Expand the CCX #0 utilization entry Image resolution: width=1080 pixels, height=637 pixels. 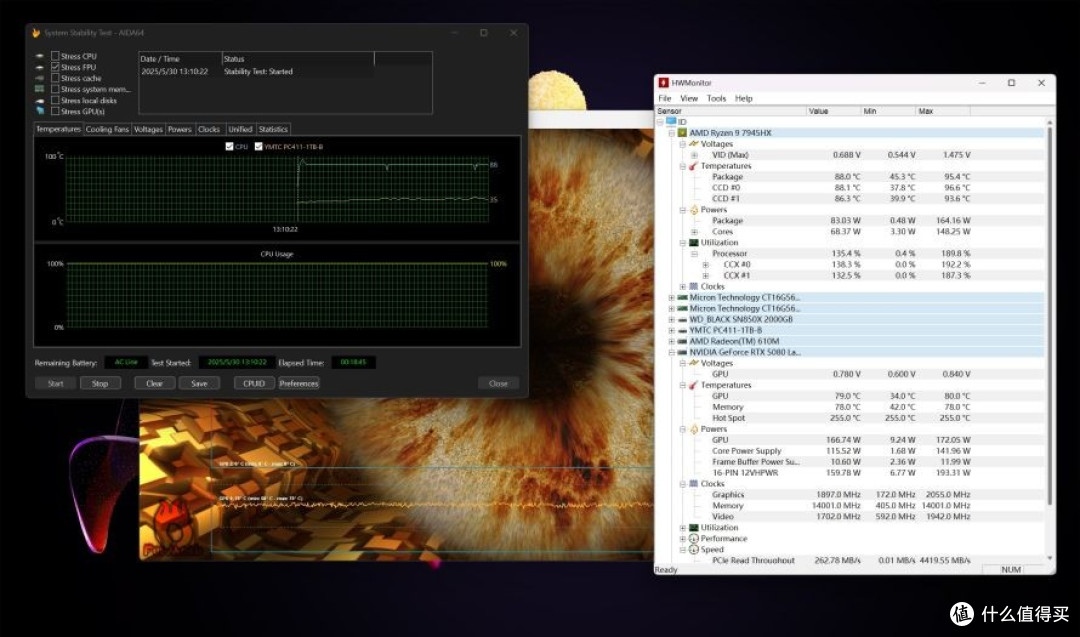click(x=705, y=264)
